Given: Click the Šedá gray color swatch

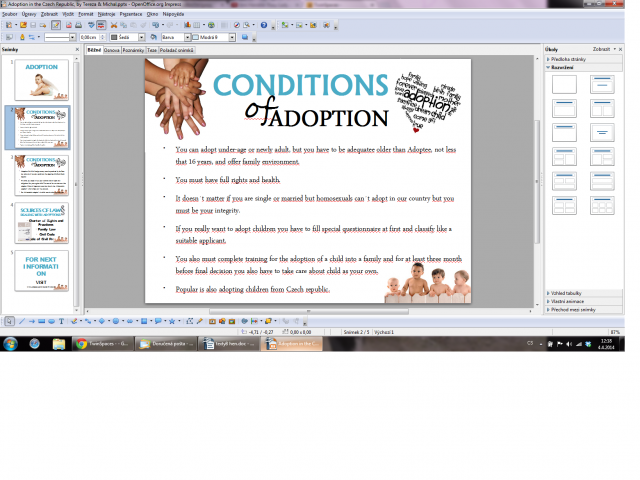Looking at the screenshot, I should coord(114,38).
